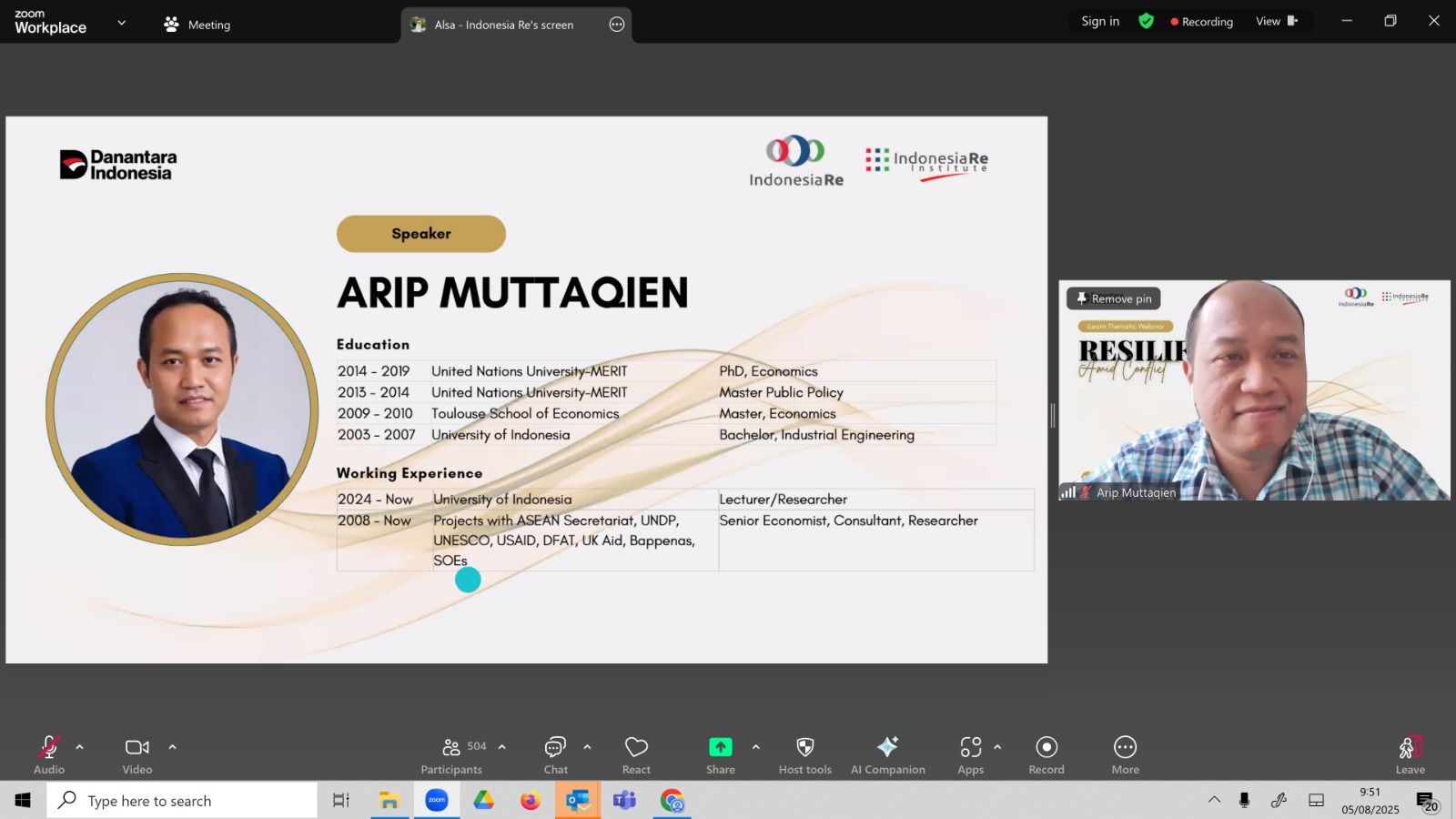Expand chat options arrow beside Chat
Image resolution: width=1456 pixels, height=819 pixels.
tap(587, 747)
